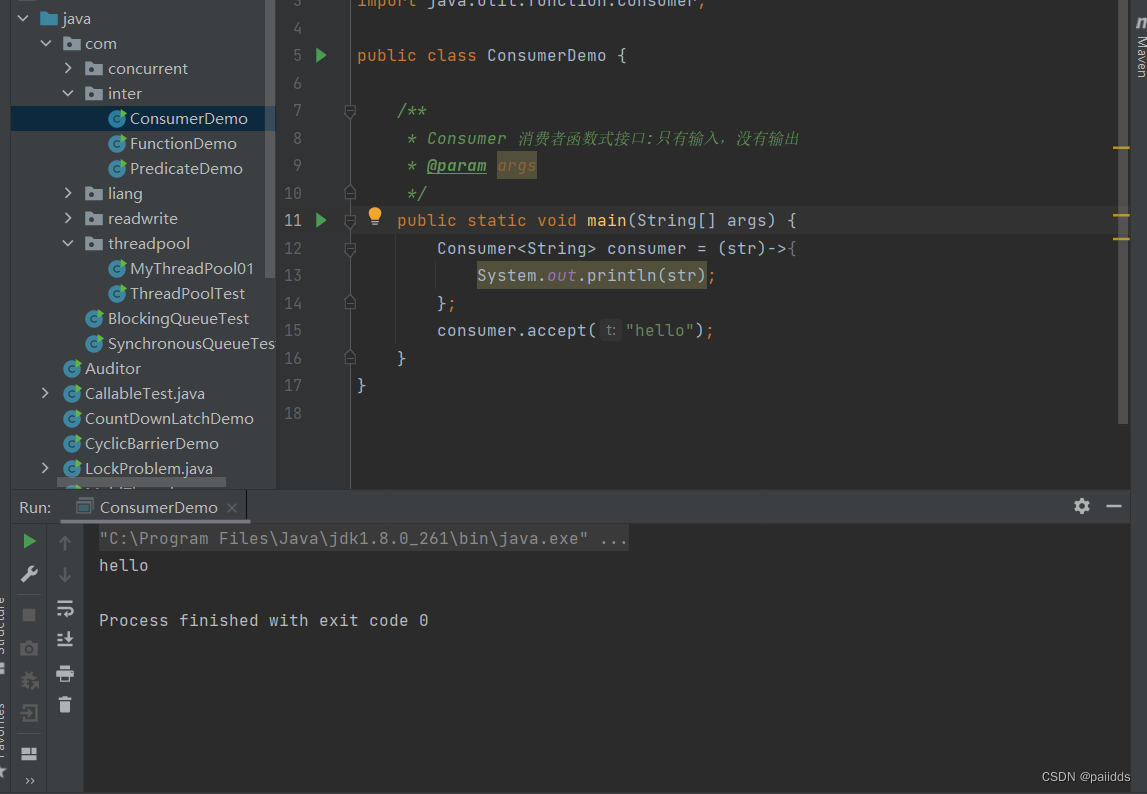Image resolution: width=1147 pixels, height=794 pixels.
Task: Clear the console with the trash icon
Action: [x=65, y=705]
